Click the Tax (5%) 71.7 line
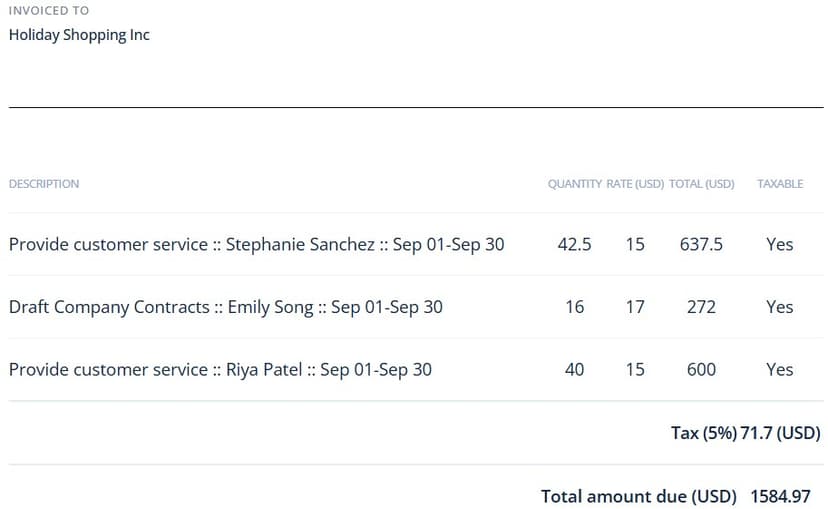The image size is (828, 509). (x=745, y=433)
